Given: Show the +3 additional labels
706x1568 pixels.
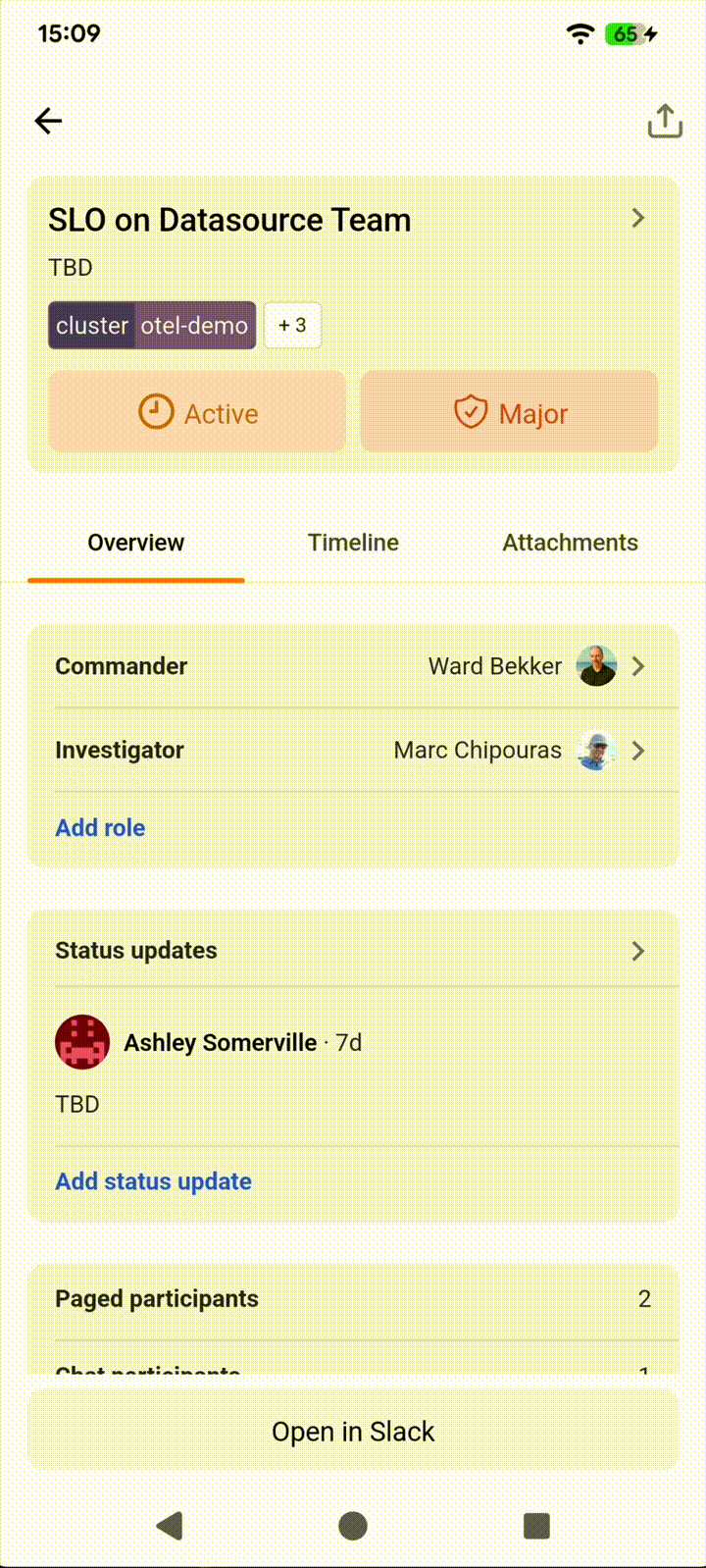Looking at the screenshot, I should point(292,325).
